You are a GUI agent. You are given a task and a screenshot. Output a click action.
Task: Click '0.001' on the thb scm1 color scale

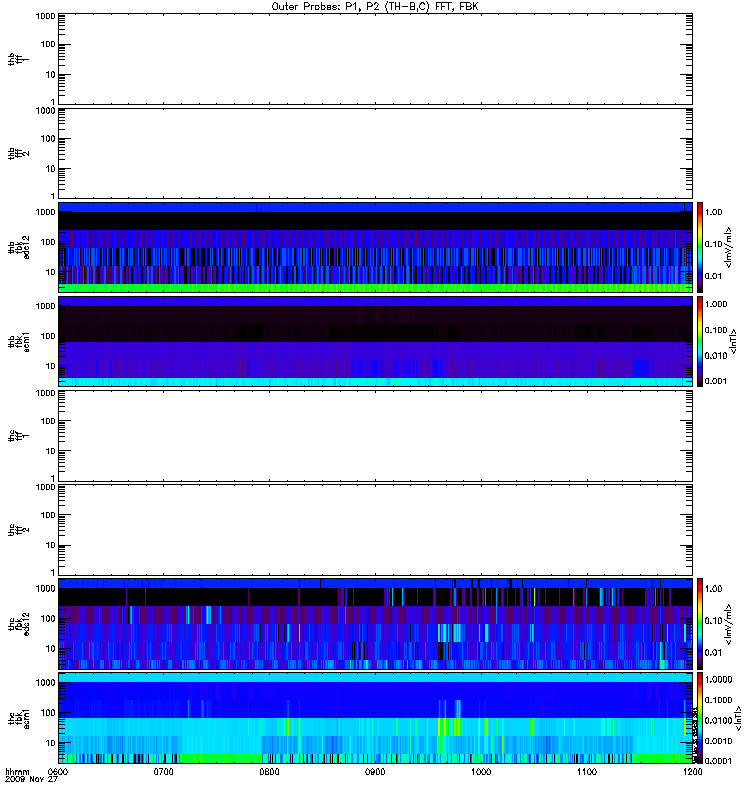pos(716,381)
